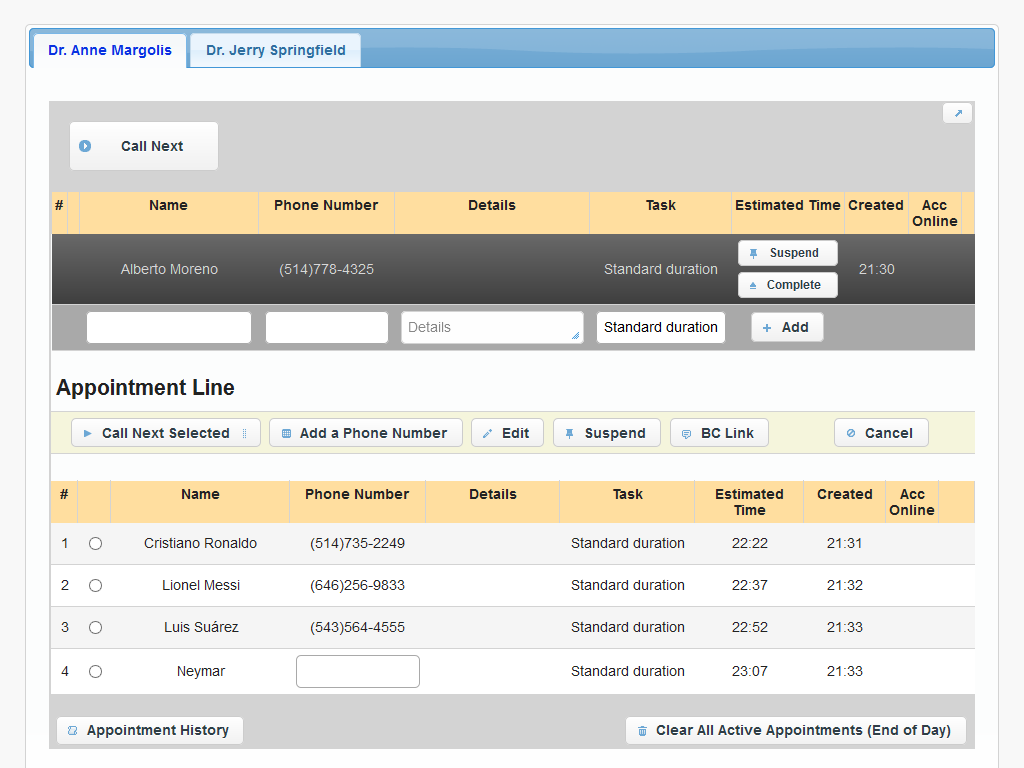The width and height of the screenshot is (1024, 768).
Task: Switch to Dr. Jerry Springfield tab
Action: [276, 50]
